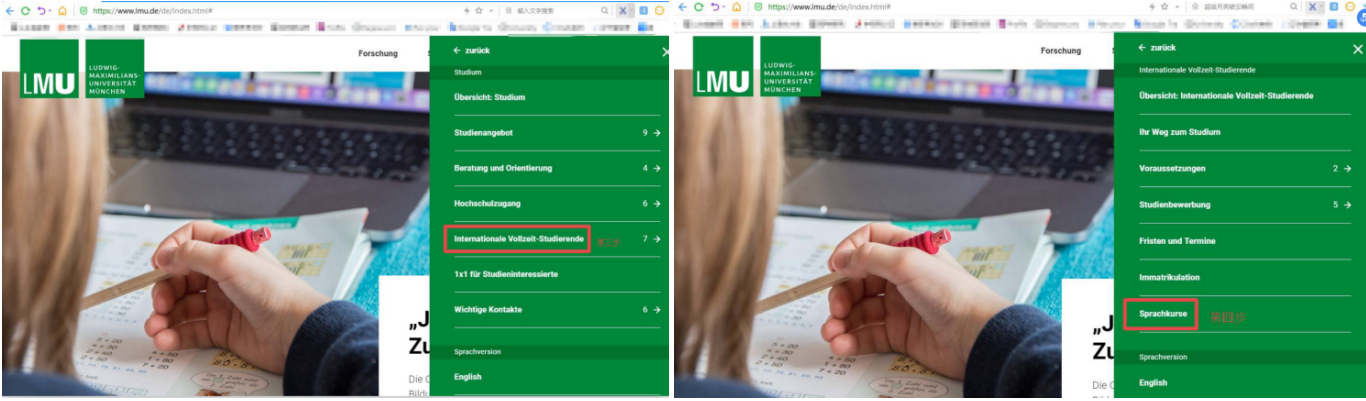1366x401 pixels.
Task: Open Internationale Vollzeit-Studierende in the Studium menu
Action: [518, 239]
